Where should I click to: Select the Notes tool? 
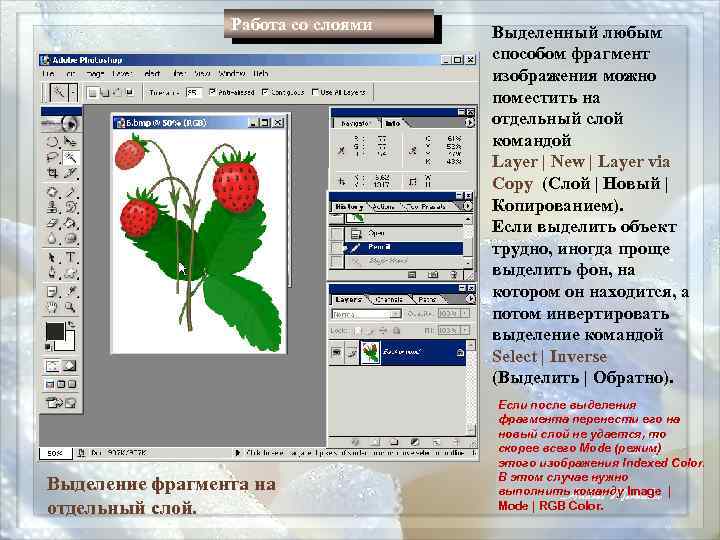(x=52, y=291)
